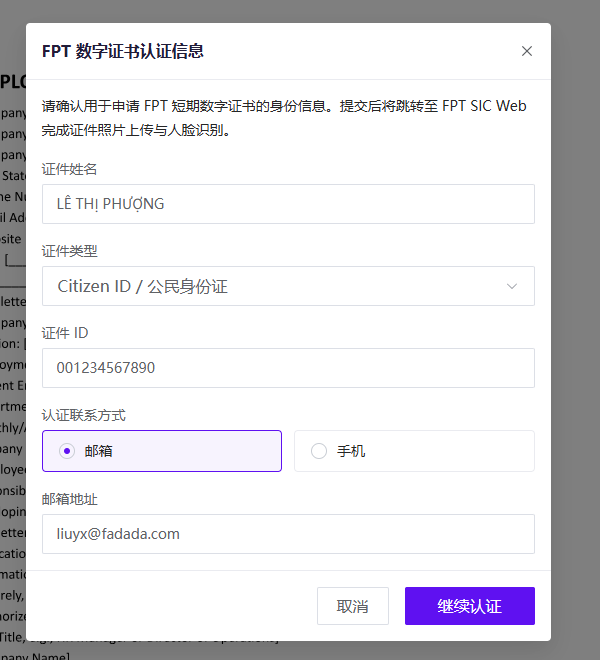Click the 邮箱地址 field label

click(69, 499)
